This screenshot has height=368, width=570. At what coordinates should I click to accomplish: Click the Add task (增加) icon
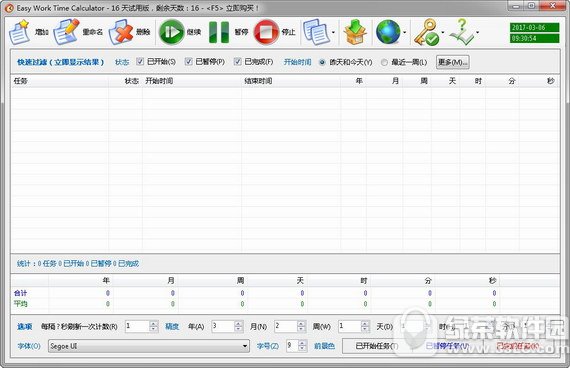[x=19, y=32]
